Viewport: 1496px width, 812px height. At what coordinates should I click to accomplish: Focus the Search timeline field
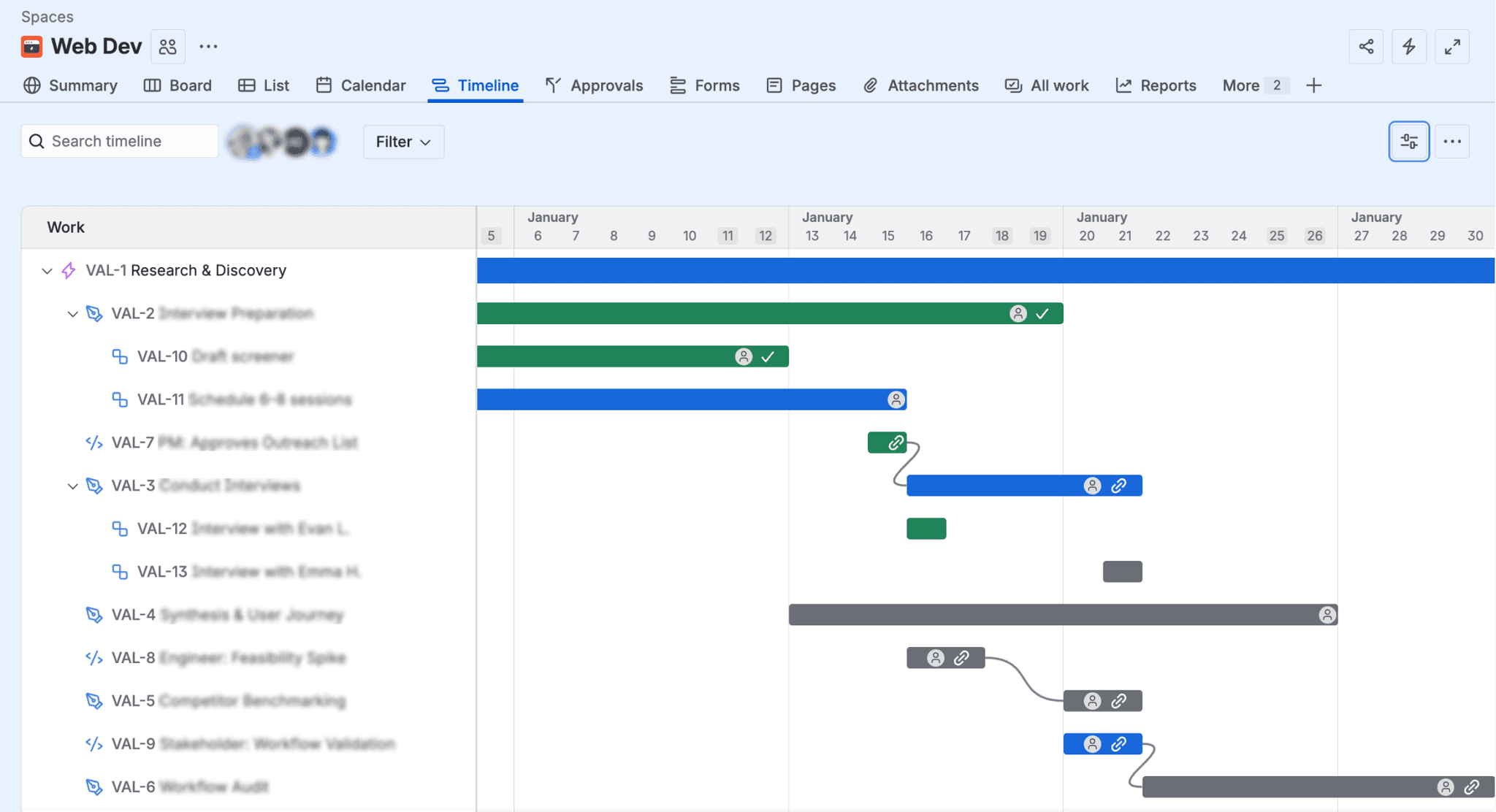[121, 142]
